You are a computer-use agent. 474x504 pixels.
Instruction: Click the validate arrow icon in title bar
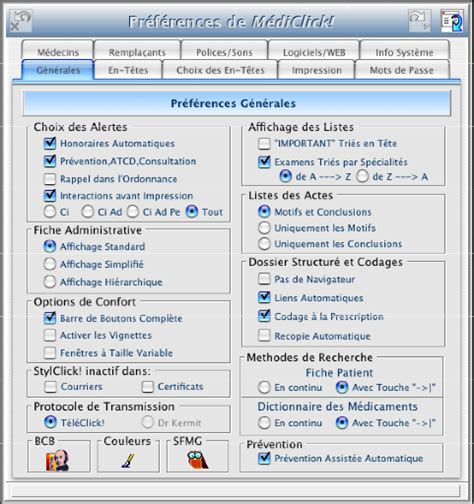pos(420,21)
